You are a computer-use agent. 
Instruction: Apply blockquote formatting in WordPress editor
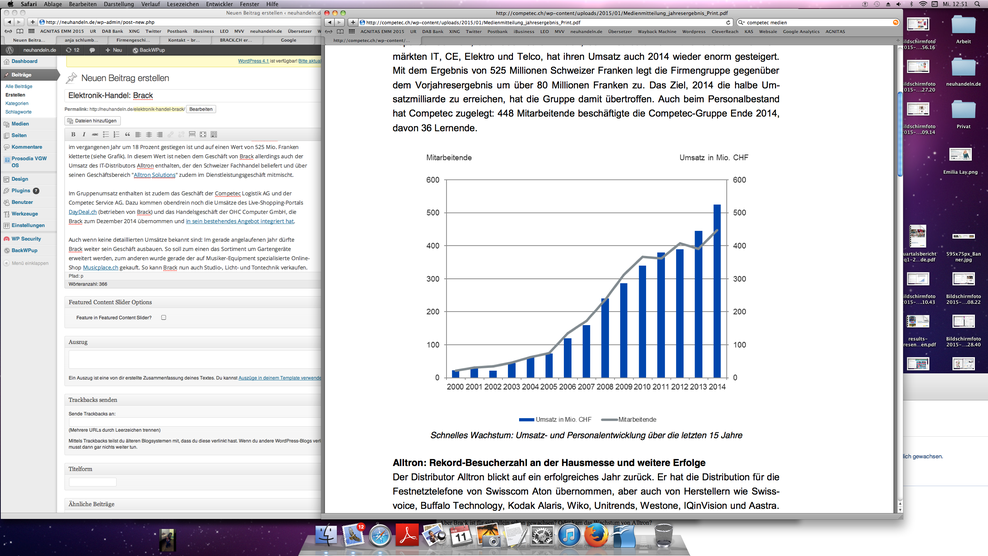coord(127,134)
